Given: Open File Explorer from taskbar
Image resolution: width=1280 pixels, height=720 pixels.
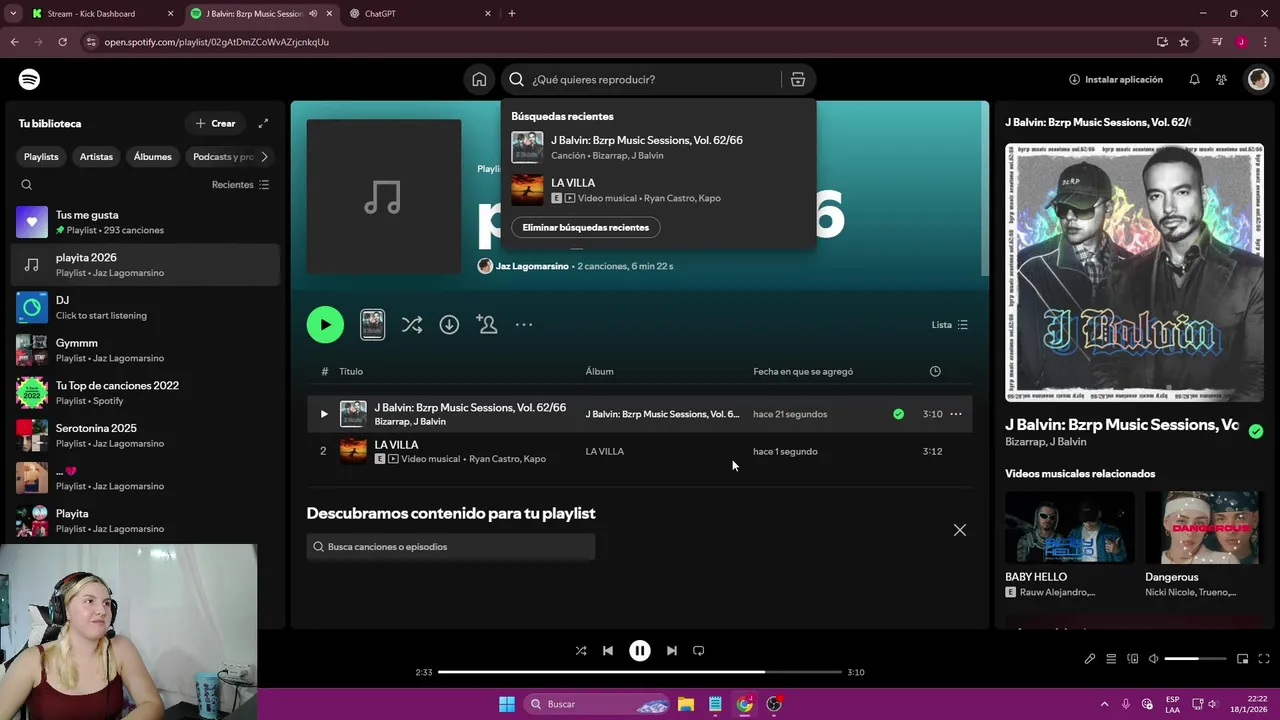Looking at the screenshot, I should (x=686, y=704).
